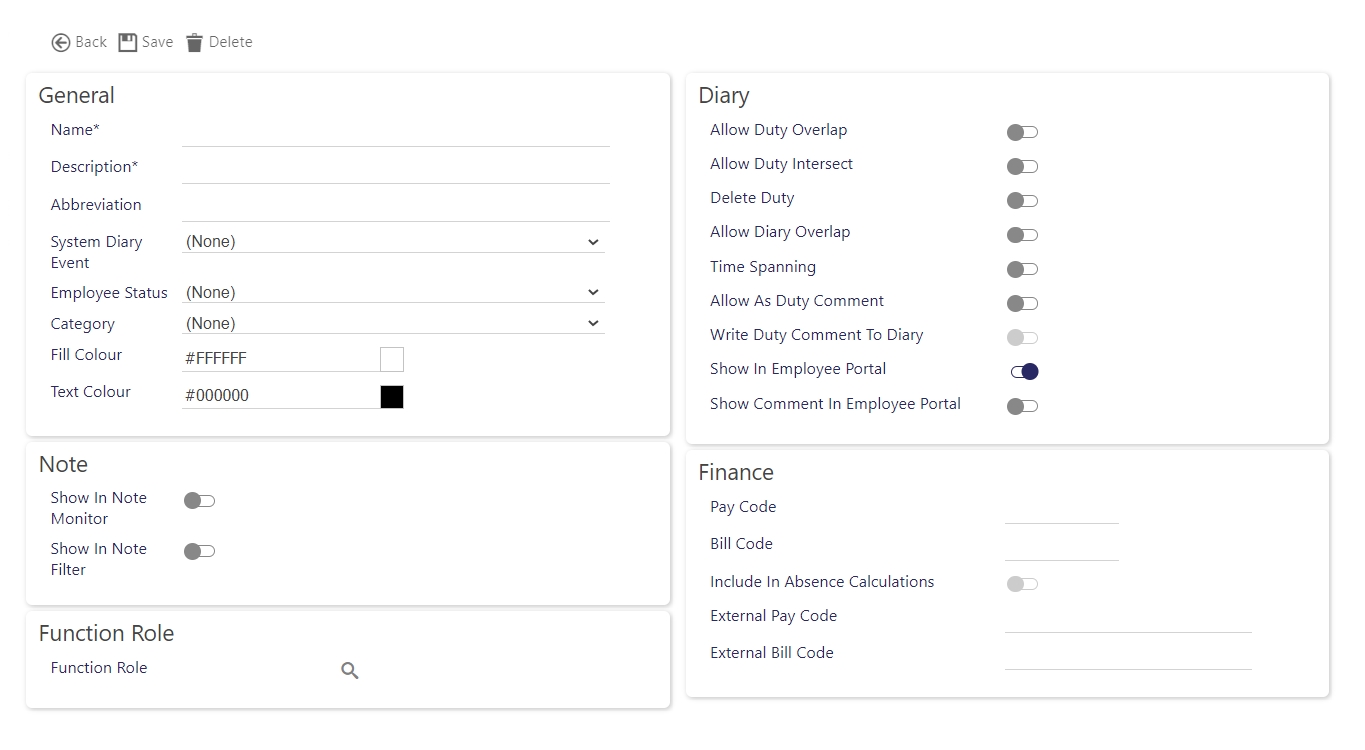Switch on Delete Duty option
This screenshot has width=1365, height=750.
click(x=1022, y=201)
